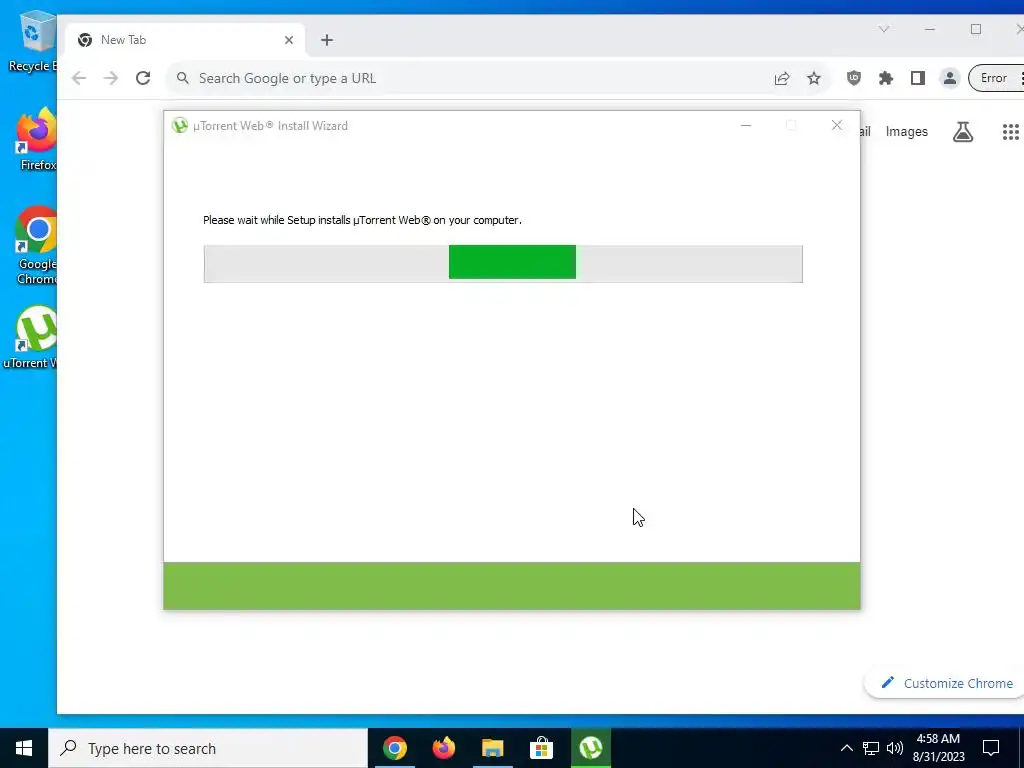Close the µTorrent Web Install Wizard
Viewport: 1024px width, 768px height.
coord(837,125)
